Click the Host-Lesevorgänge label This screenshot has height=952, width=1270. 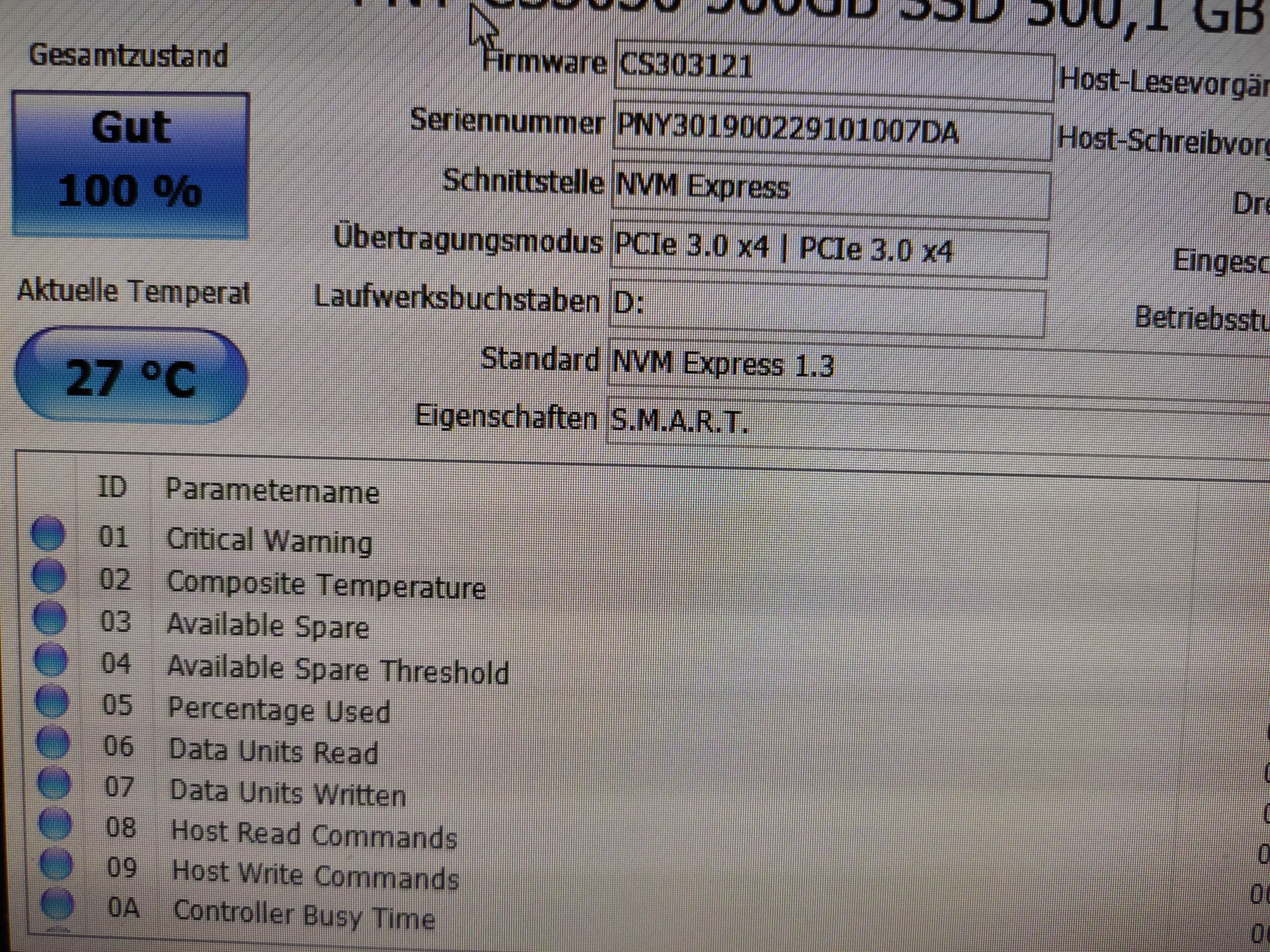(1164, 83)
